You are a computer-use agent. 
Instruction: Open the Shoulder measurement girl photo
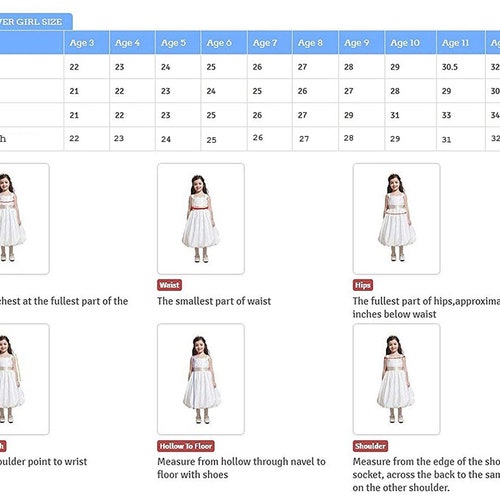click(x=396, y=379)
